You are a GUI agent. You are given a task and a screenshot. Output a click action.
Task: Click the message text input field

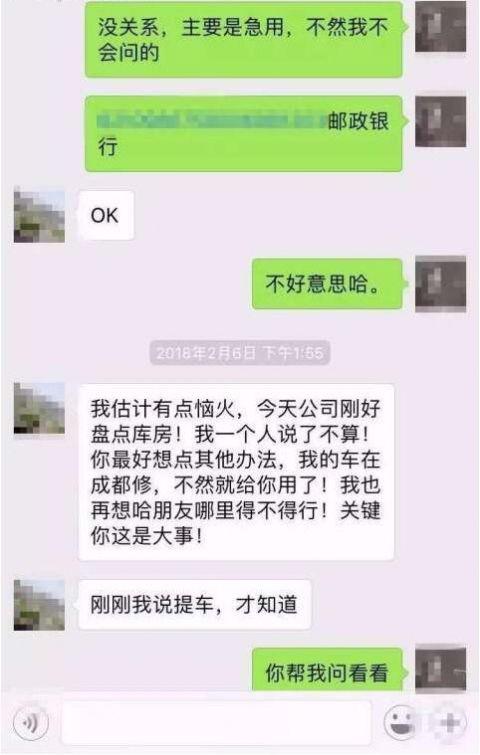click(216, 723)
